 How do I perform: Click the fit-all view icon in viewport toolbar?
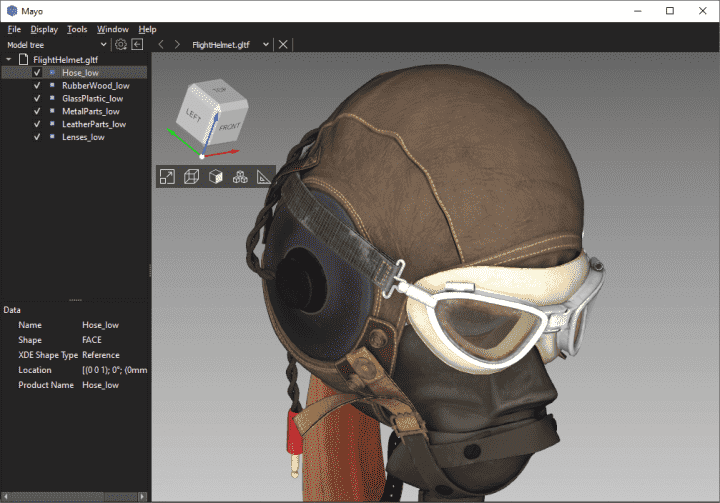coord(167,177)
